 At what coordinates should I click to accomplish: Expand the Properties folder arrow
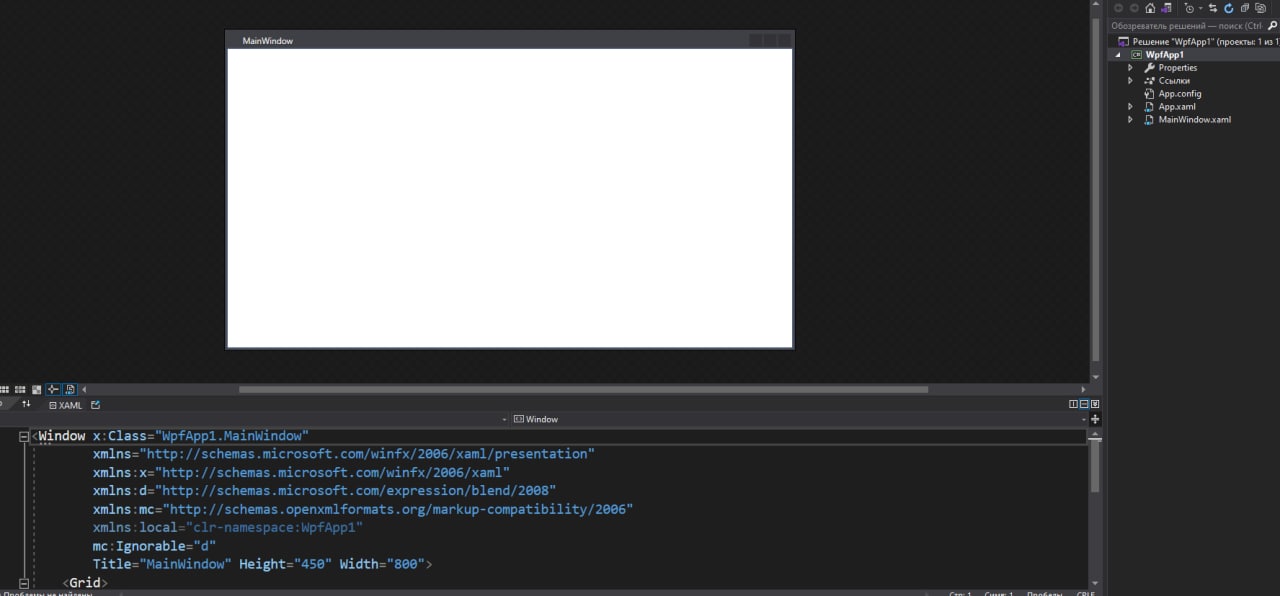(x=1130, y=68)
